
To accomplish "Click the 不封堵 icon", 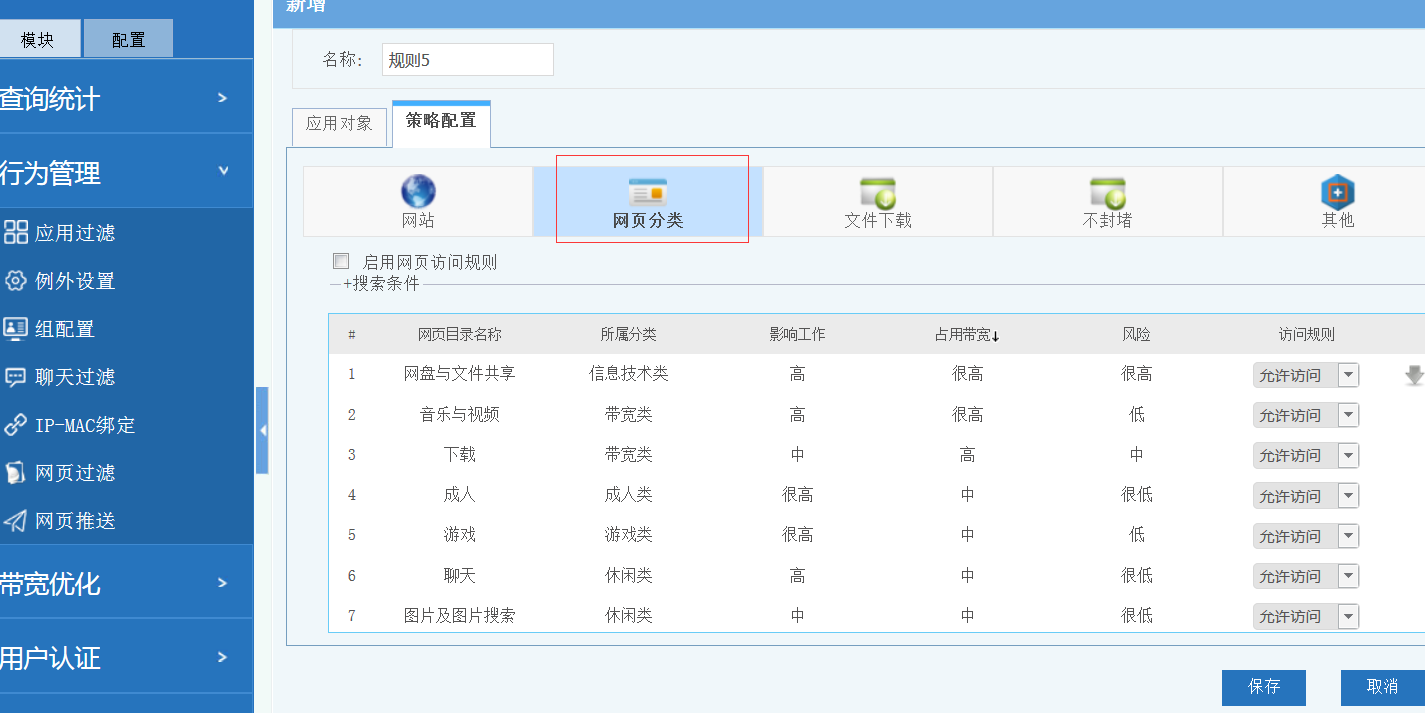I will point(1107,192).
